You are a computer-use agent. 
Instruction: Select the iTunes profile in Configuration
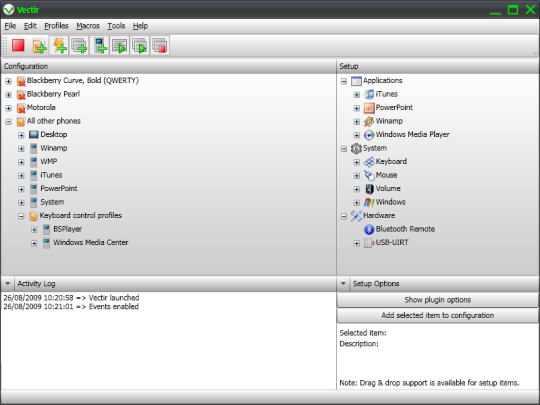[x=51, y=175]
